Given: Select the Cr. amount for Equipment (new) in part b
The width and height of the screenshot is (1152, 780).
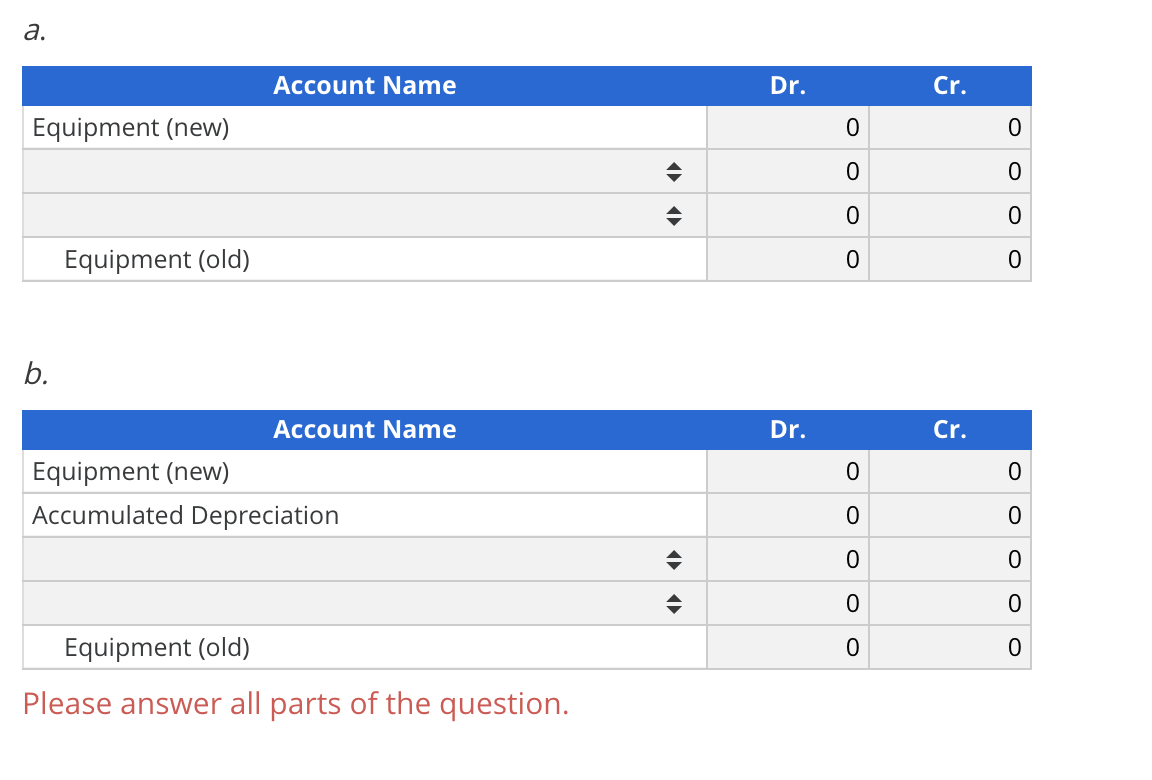Looking at the screenshot, I should click(x=950, y=471).
